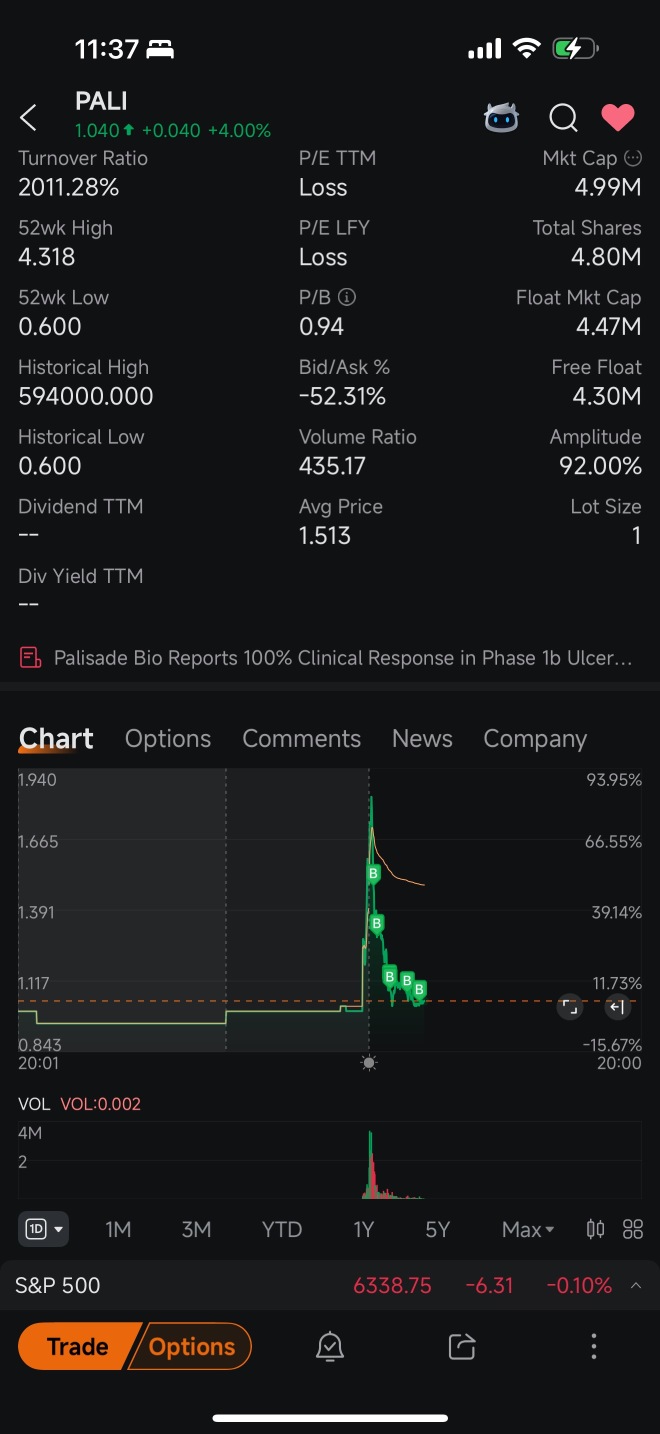Tap the Volume Ratio value 435.17

(x=332, y=466)
